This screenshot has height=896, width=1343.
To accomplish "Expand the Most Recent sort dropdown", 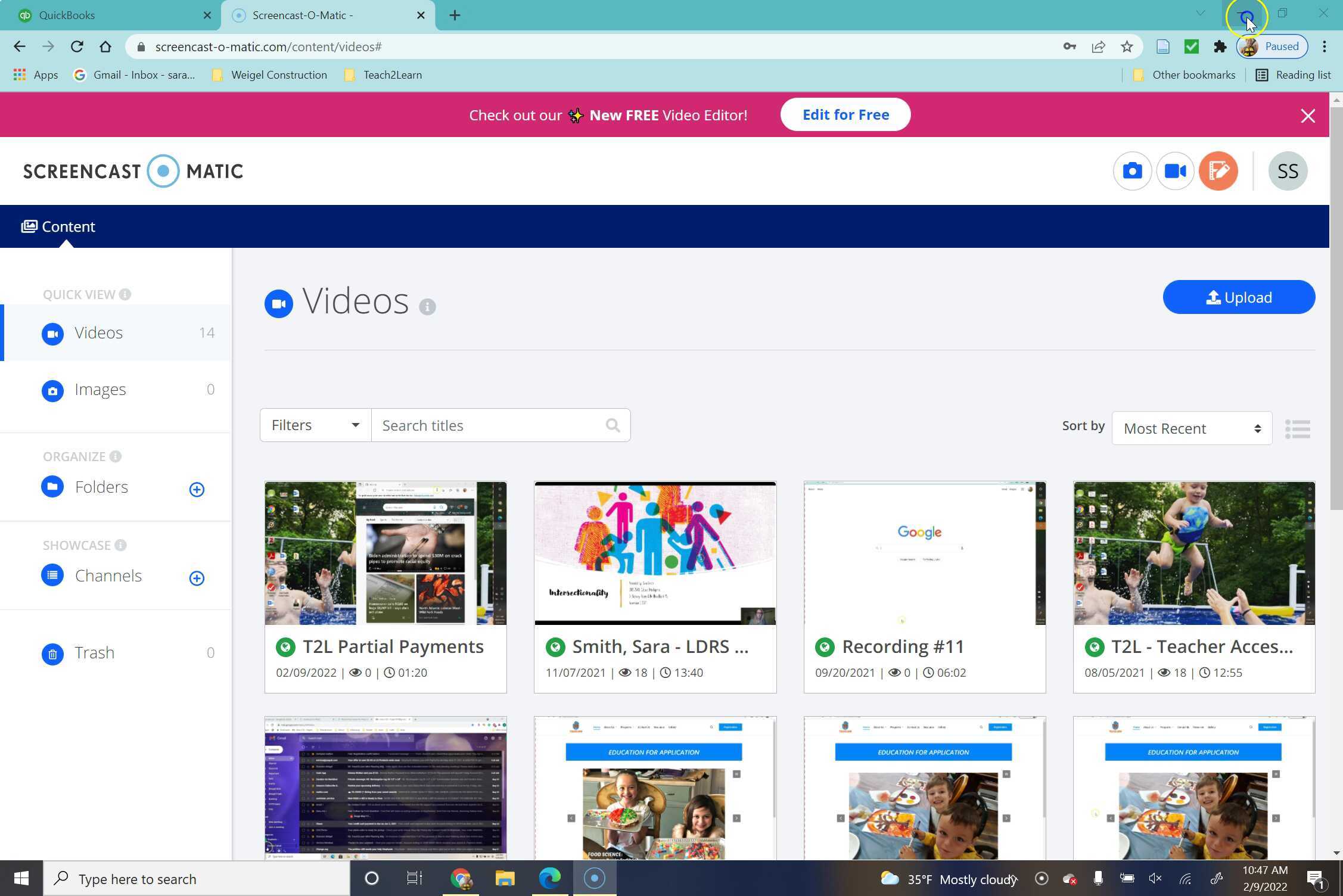I will pyautogui.click(x=1192, y=428).
